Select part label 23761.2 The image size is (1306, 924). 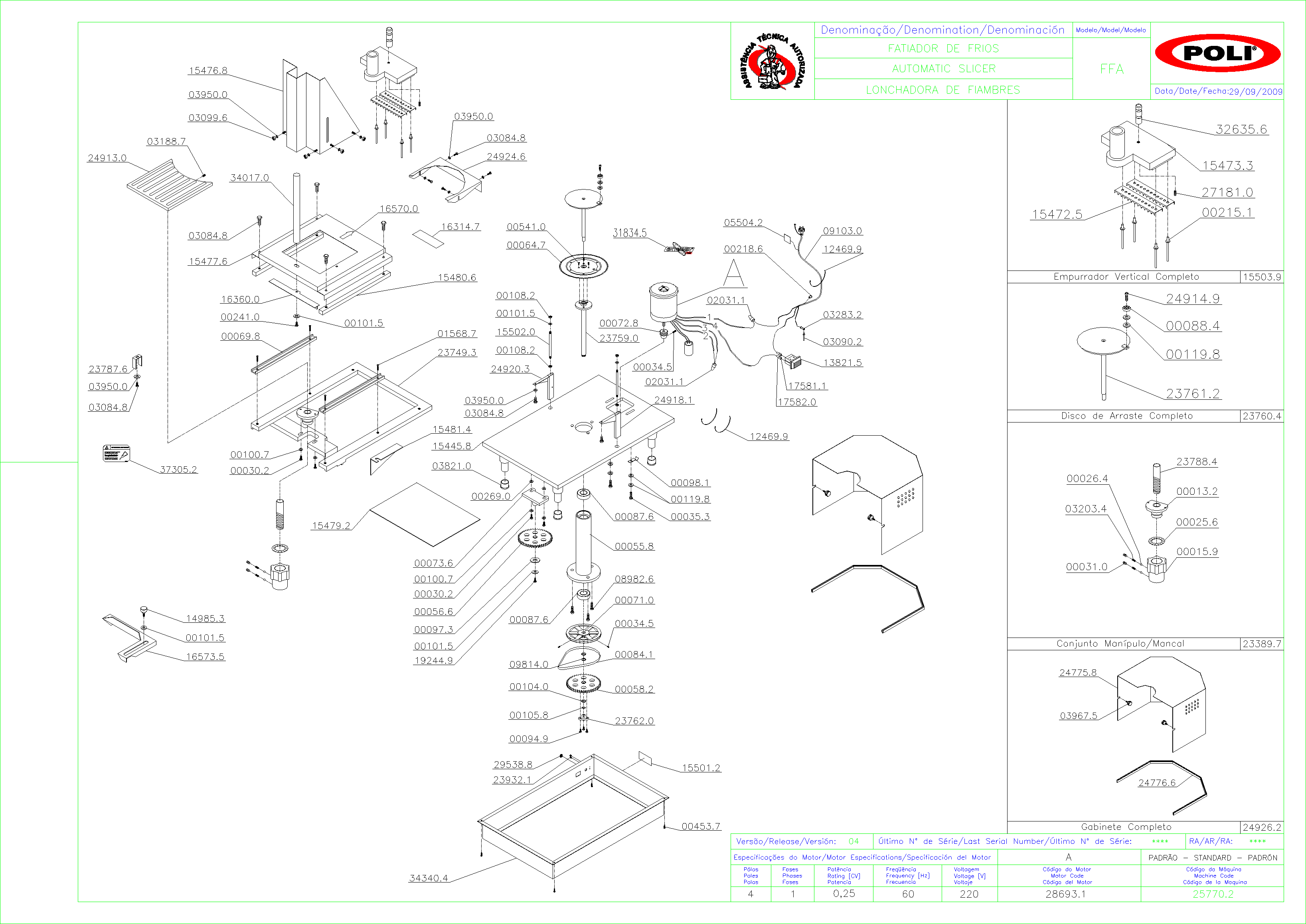pyautogui.click(x=1193, y=394)
